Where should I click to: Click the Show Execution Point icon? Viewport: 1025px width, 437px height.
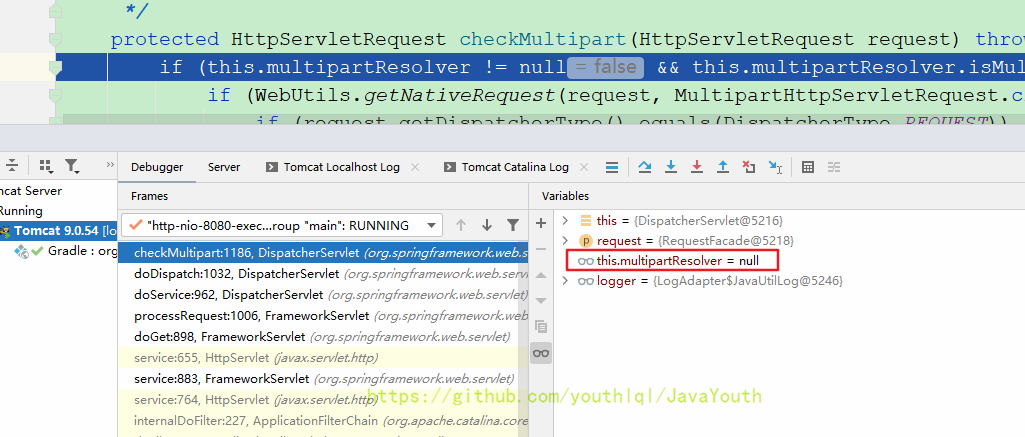[612, 167]
